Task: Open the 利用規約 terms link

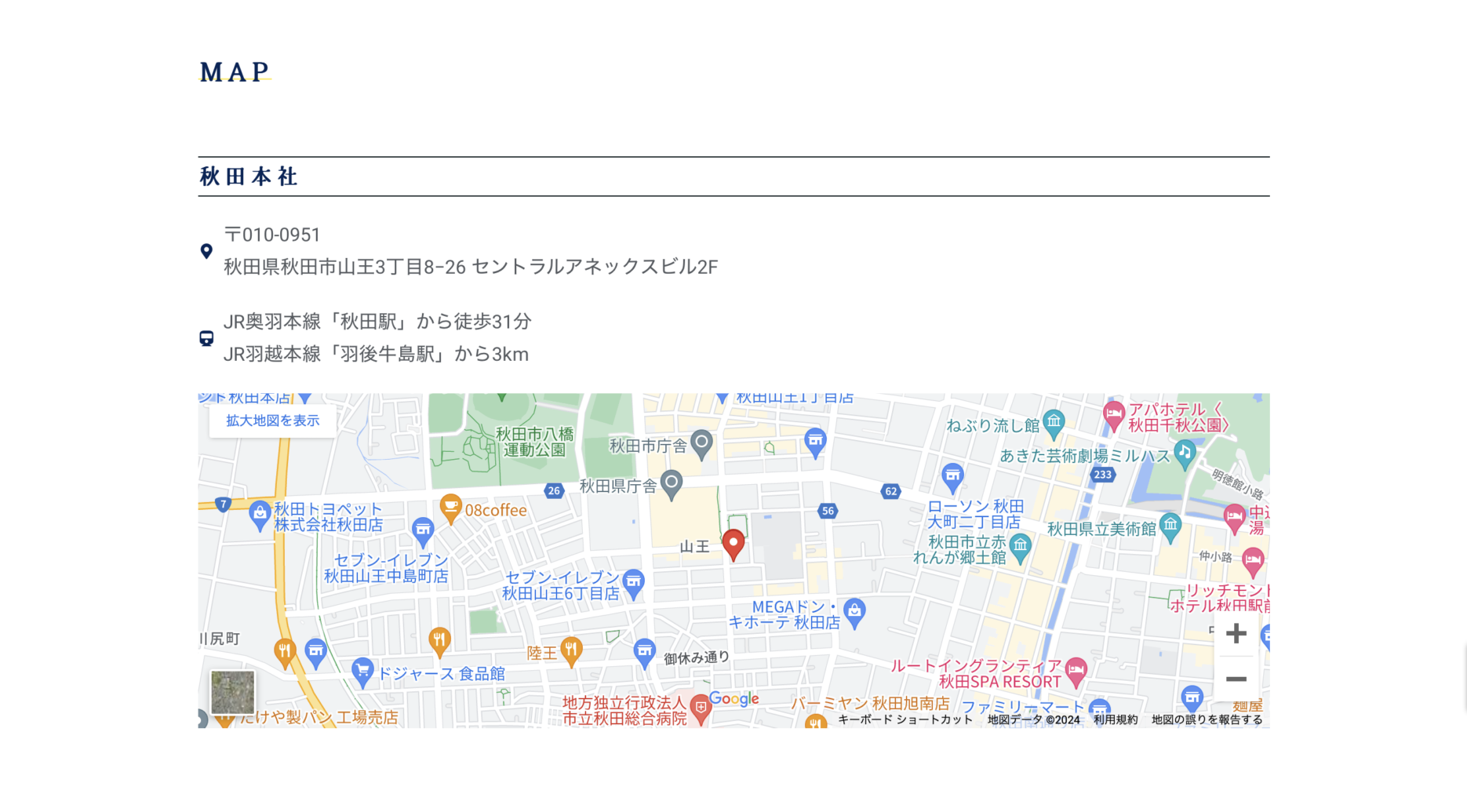Action: click(1116, 719)
